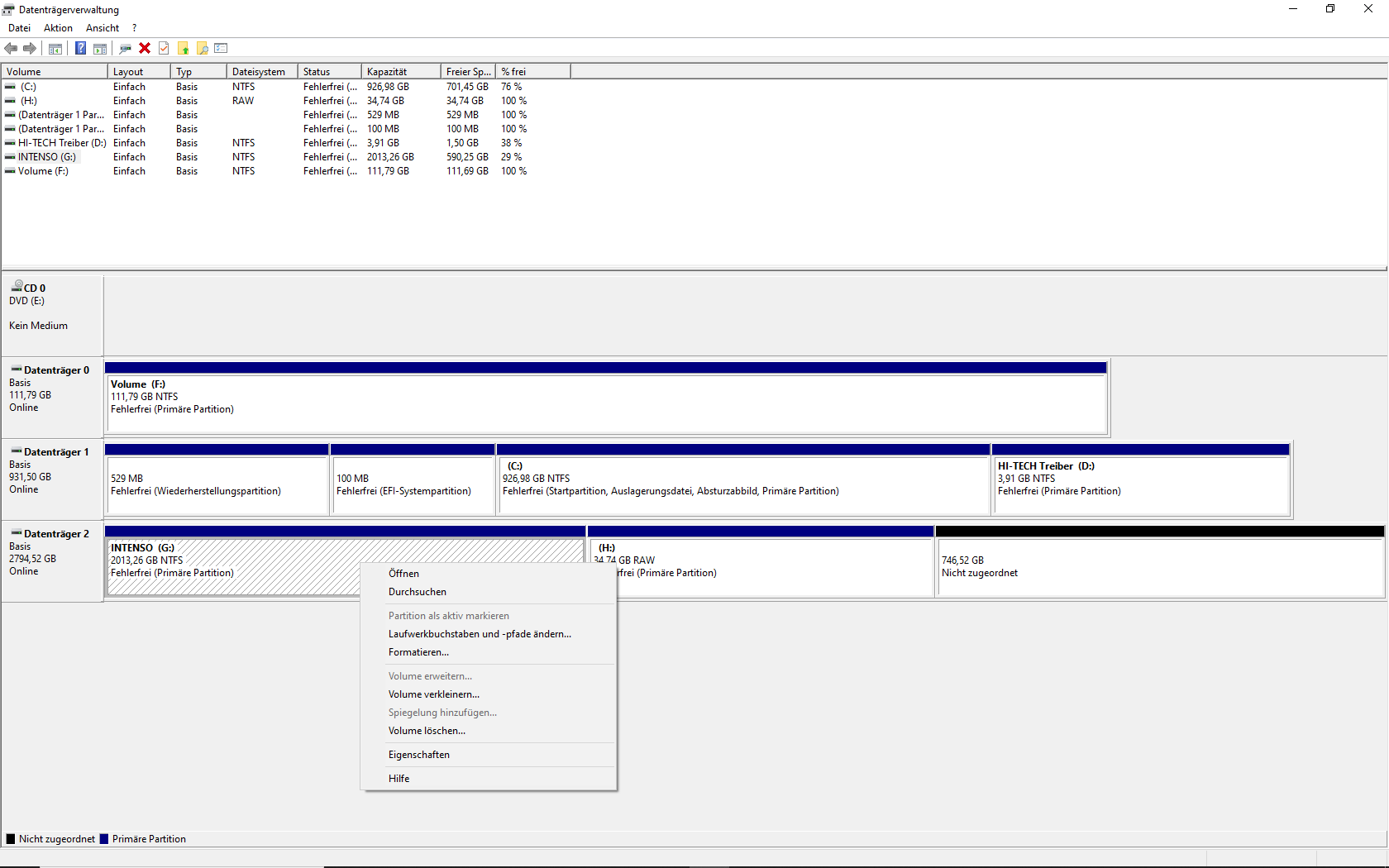Toggle the console tree pane icon
This screenshot has height=868, width=1389.
(x=55, y=48)
